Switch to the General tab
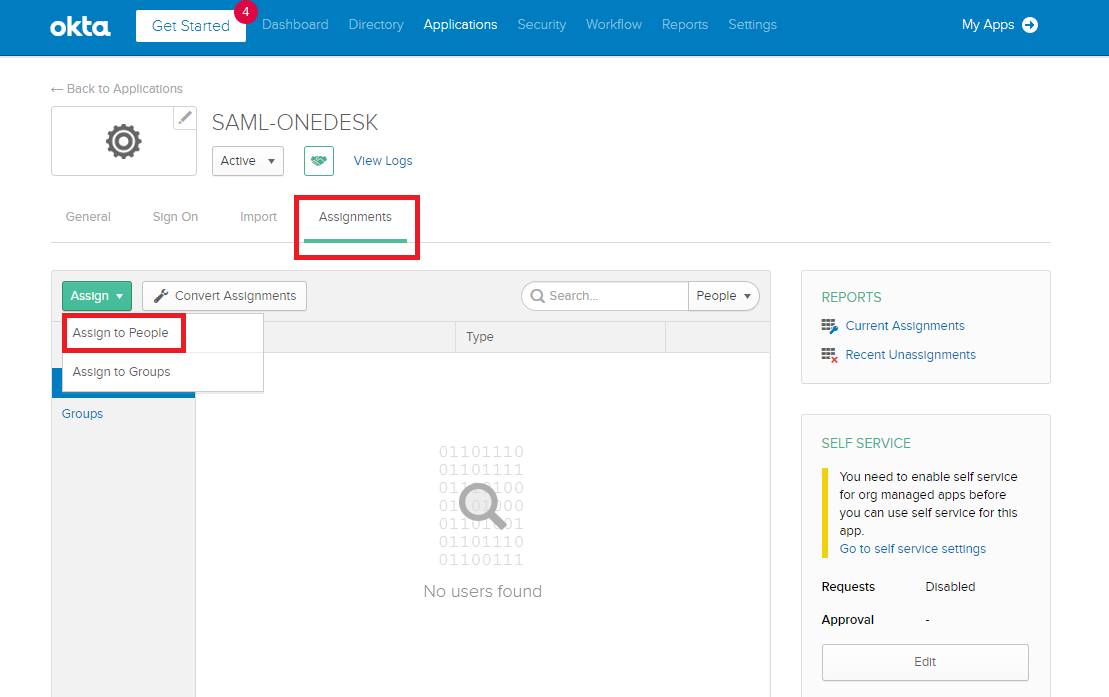Screen dimensions: 1109x697 (88, 217)
